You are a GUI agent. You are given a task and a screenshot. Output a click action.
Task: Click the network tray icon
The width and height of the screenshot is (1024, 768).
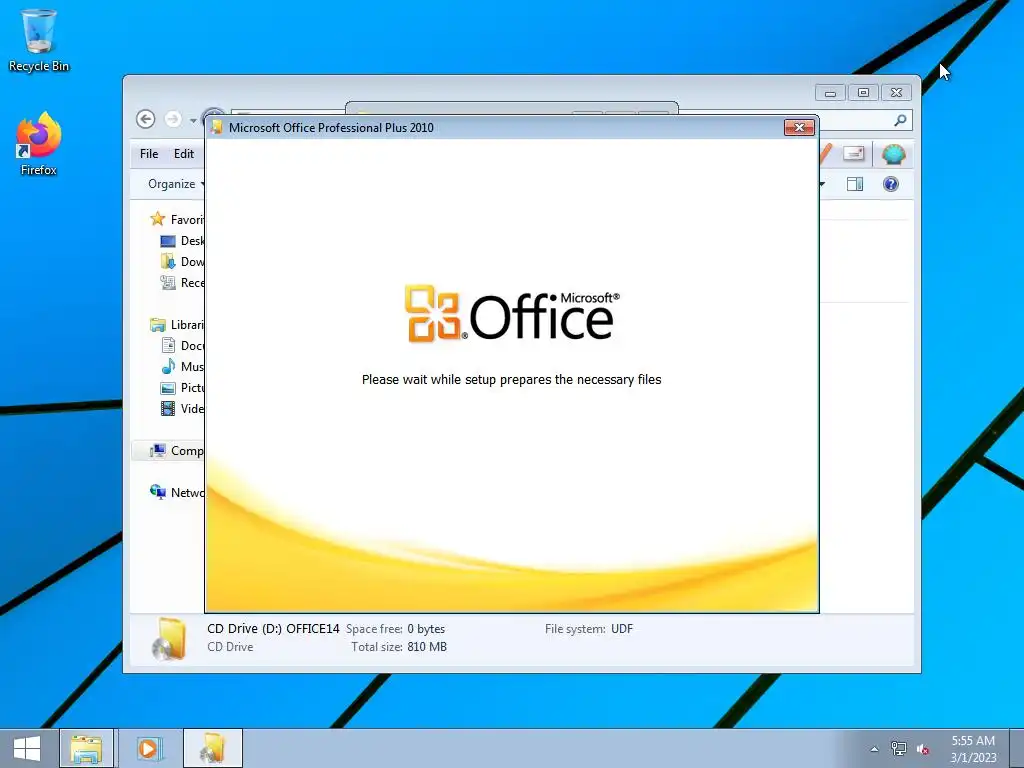(x=899, y=749)
